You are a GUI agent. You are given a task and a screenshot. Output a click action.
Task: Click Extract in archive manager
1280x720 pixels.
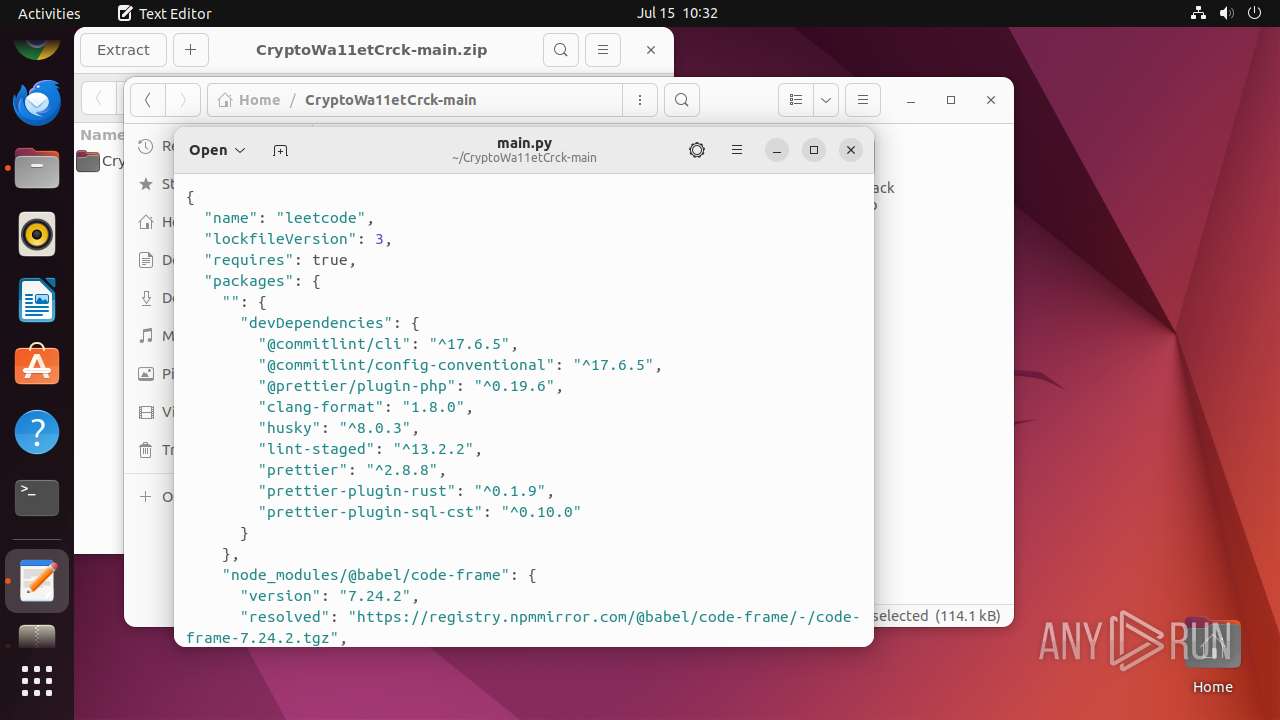(x=123, y=50)
